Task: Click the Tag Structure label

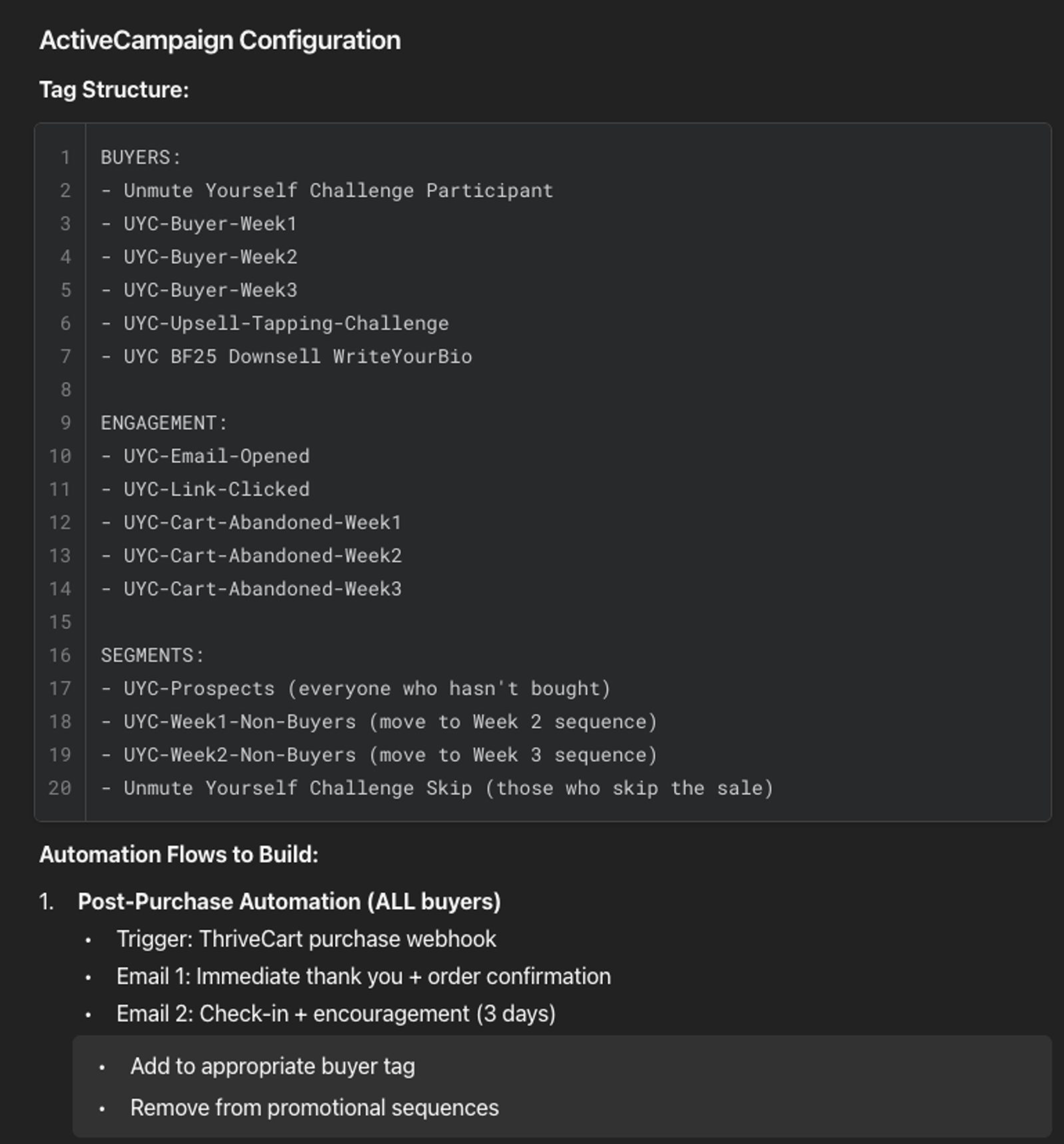Action: coord(114,90)
